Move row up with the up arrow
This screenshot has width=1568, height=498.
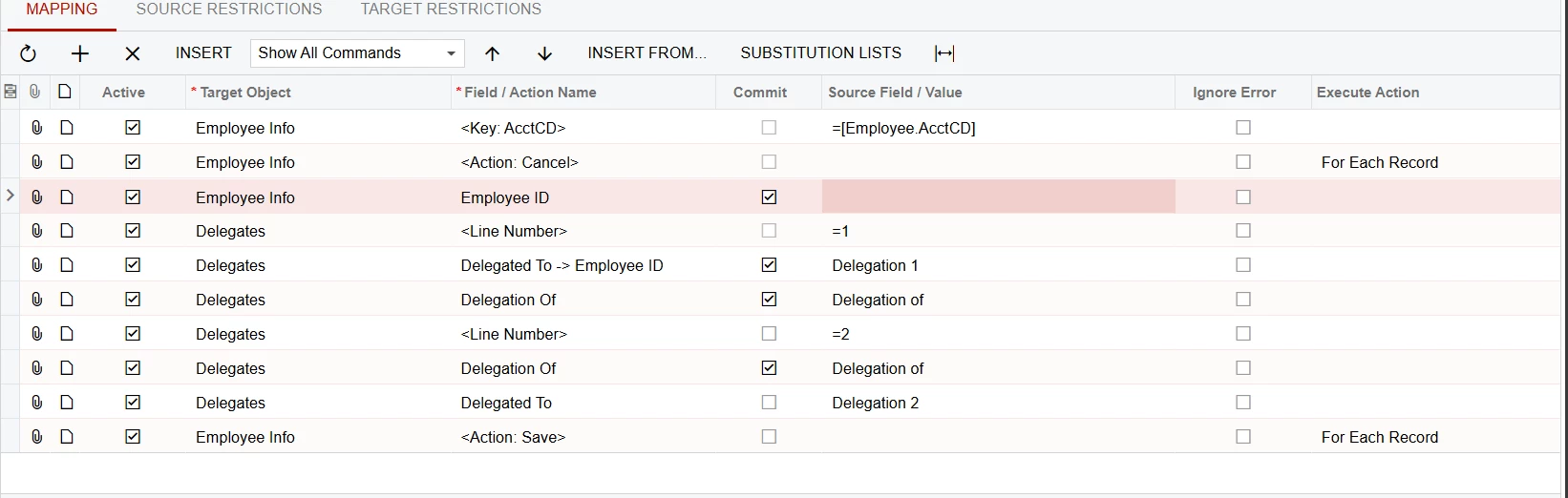[x=492, y=53]
